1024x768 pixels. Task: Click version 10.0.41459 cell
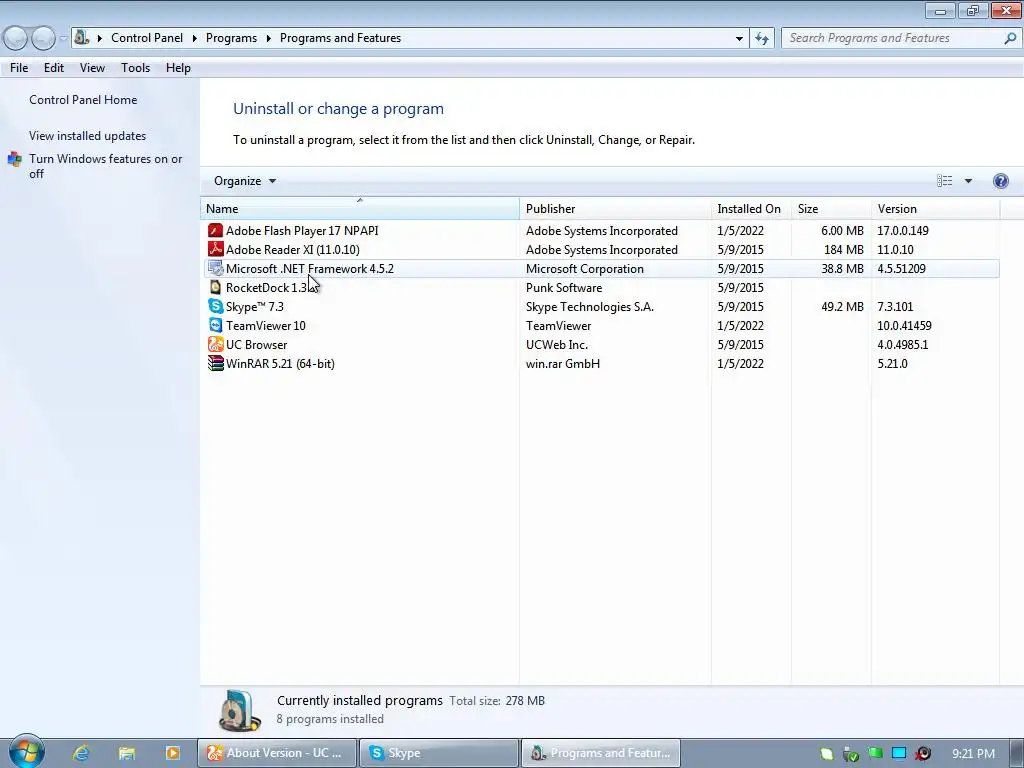click(x=904, y=325)
